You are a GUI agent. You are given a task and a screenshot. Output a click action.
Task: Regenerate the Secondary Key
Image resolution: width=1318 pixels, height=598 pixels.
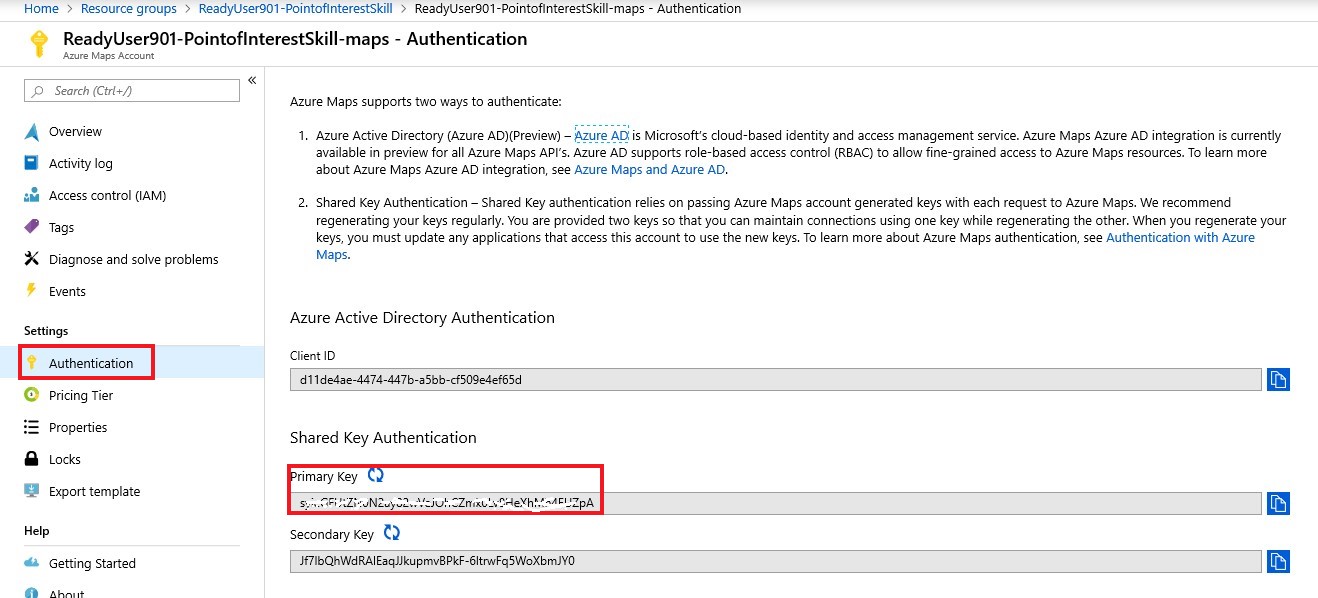[x=391, y=533]
